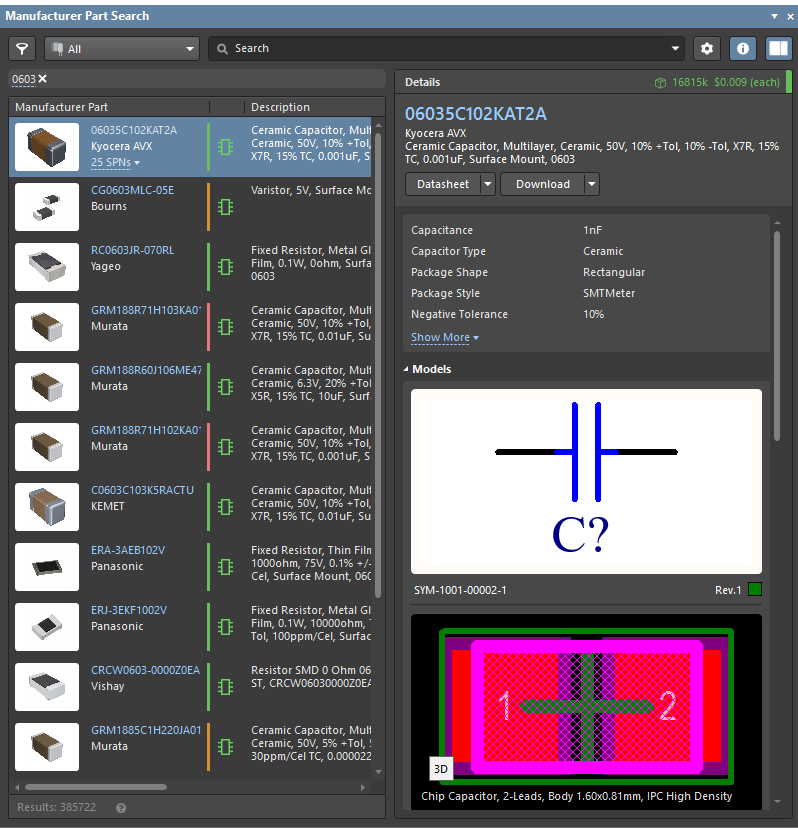This screenshot has height=828, width=798.
Task: Expand the search history dropdown arrow
Action: (676, 48)
